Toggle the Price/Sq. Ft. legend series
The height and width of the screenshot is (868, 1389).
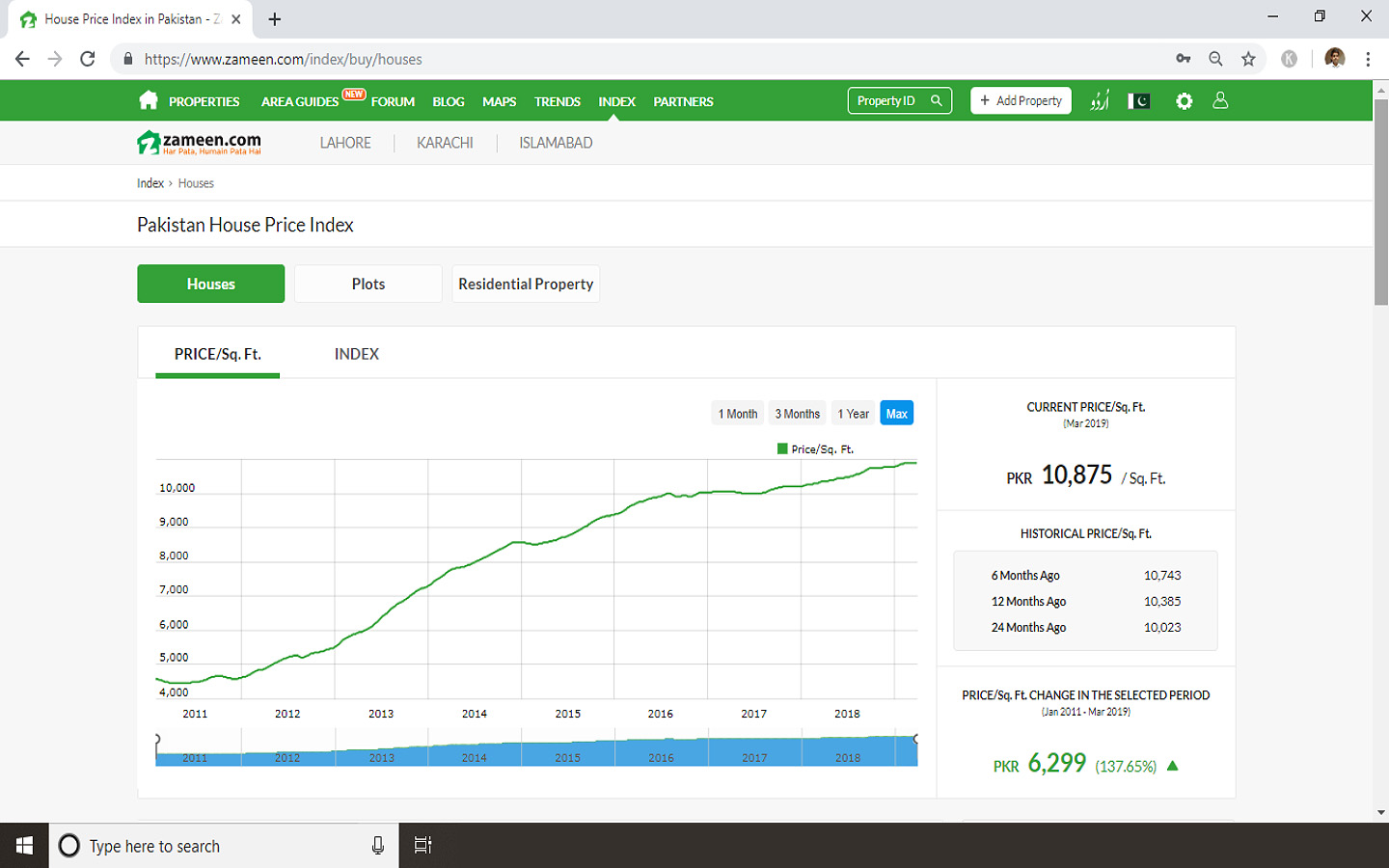815,449
